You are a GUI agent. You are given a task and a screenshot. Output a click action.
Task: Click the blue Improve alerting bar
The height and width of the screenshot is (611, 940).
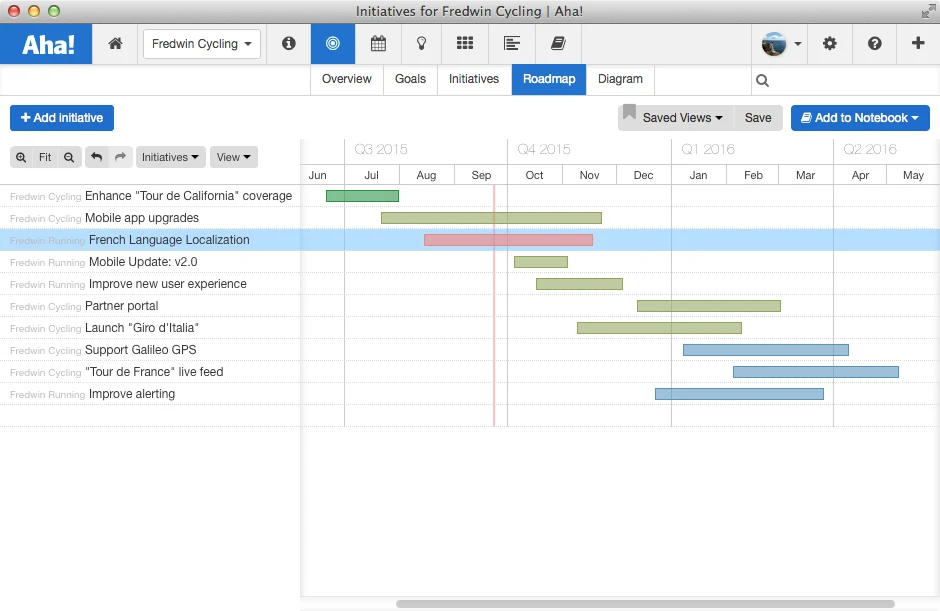click(739, 394)
